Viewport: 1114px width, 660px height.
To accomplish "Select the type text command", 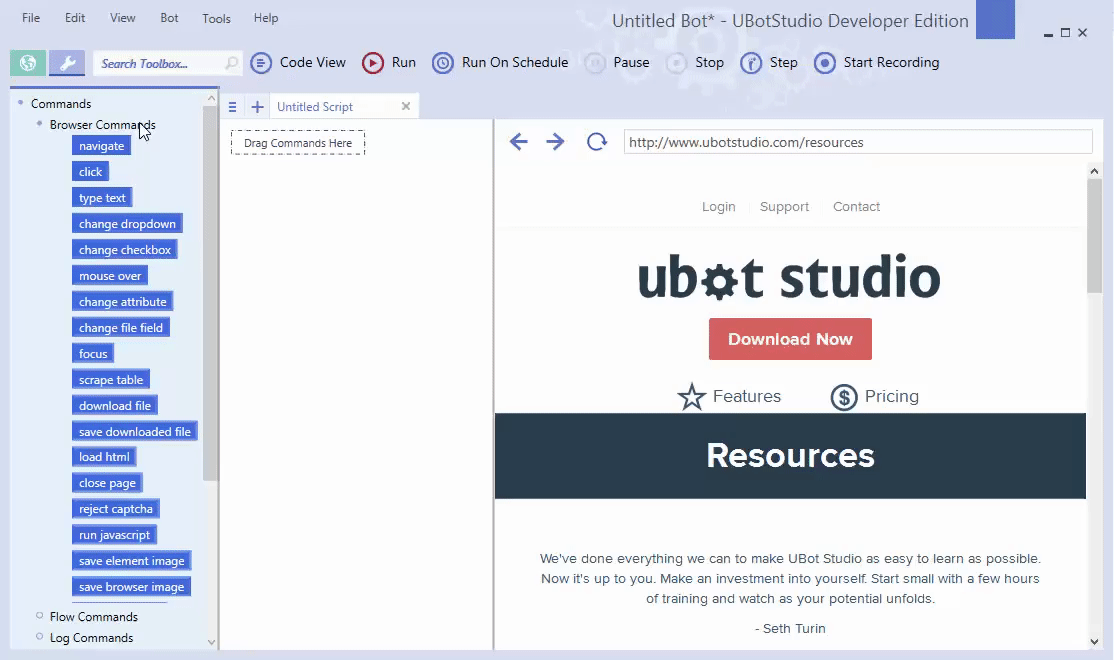I will point(102,198).
